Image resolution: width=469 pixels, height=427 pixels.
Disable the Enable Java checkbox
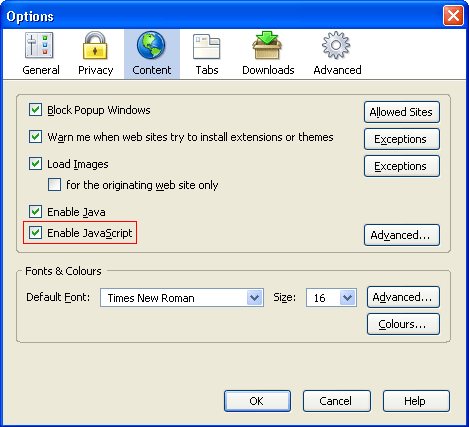[35, 211]
